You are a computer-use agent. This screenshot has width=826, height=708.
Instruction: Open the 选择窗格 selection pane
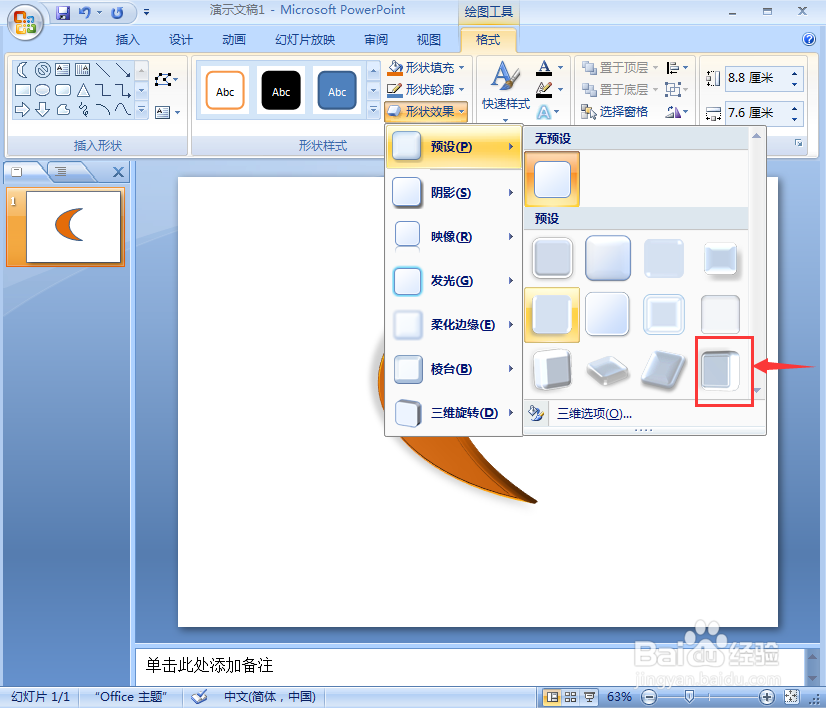click(x=615, y=112)
